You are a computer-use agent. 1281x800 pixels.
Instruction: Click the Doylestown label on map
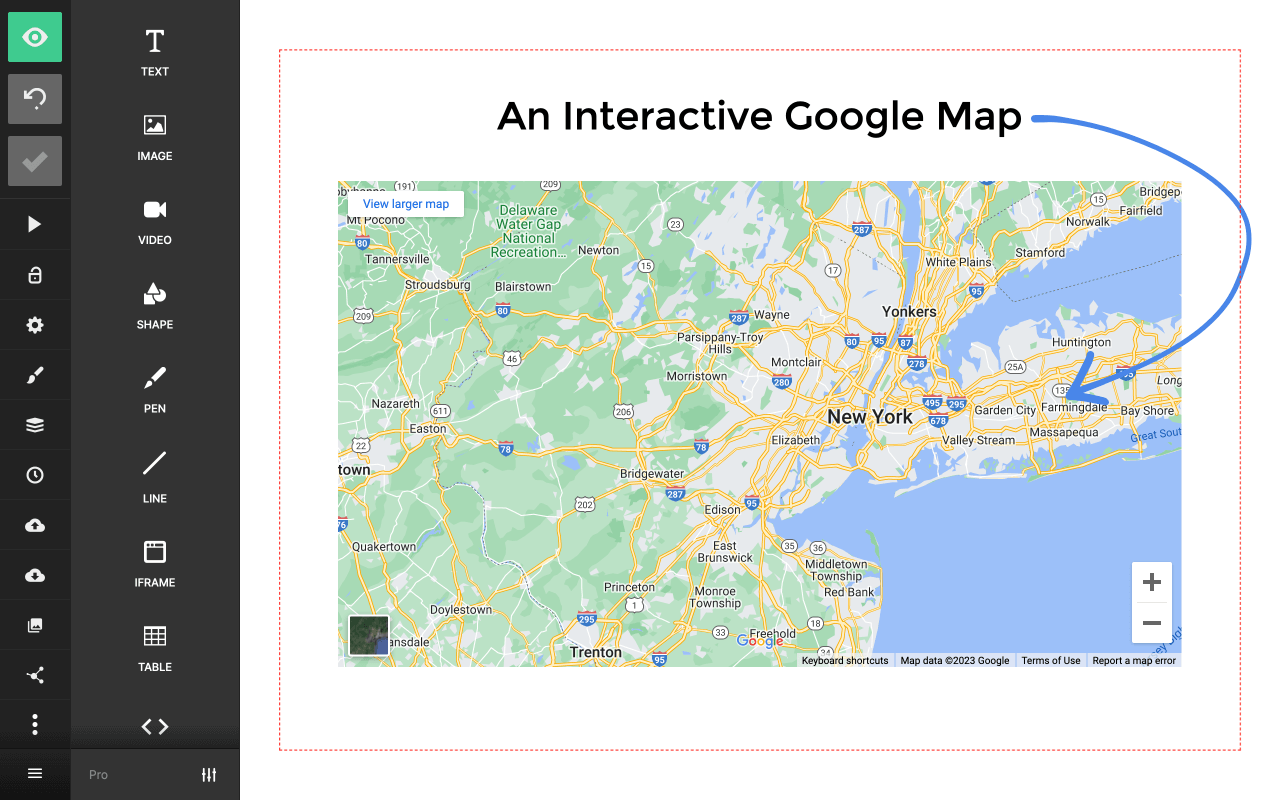tap(461, 610)
